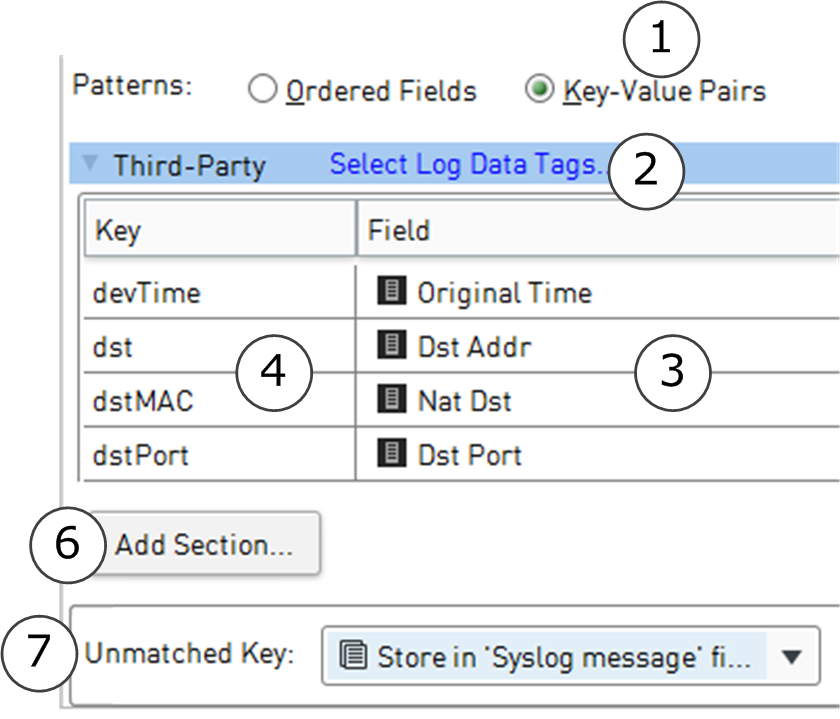Select the Ordered Fields radio button

(x=262, y=91)
